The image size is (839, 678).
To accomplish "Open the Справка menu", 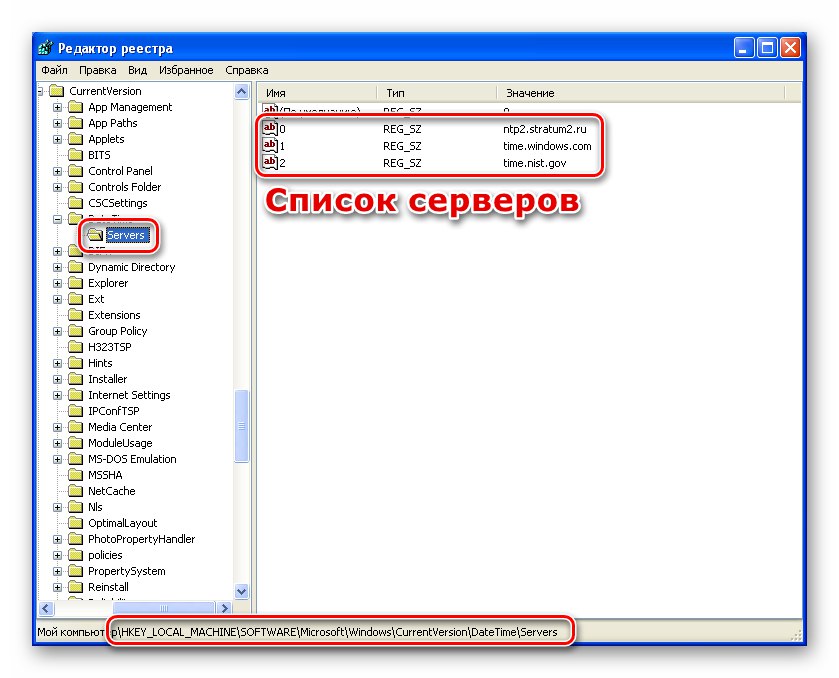I will pos(247,70).
